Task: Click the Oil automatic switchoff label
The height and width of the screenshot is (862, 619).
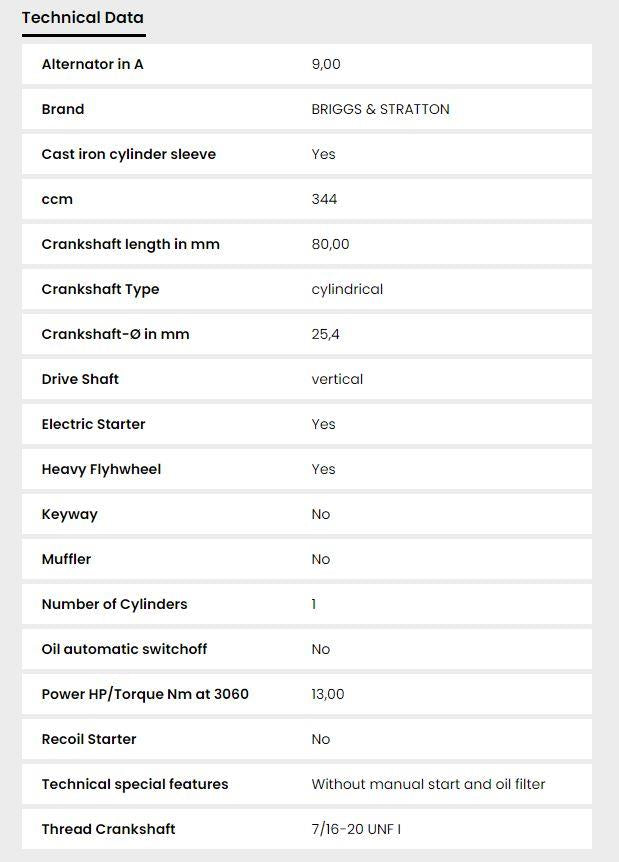Action: click(x=124, y=649)
